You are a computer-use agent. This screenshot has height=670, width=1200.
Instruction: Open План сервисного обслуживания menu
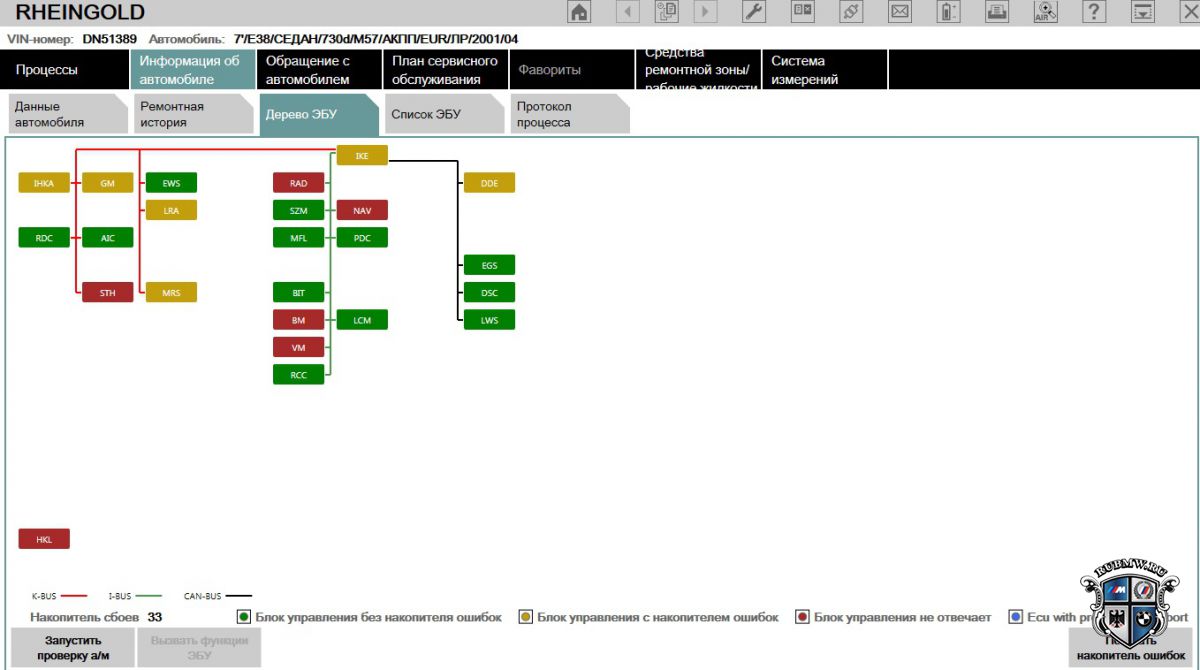coord(444,70)
